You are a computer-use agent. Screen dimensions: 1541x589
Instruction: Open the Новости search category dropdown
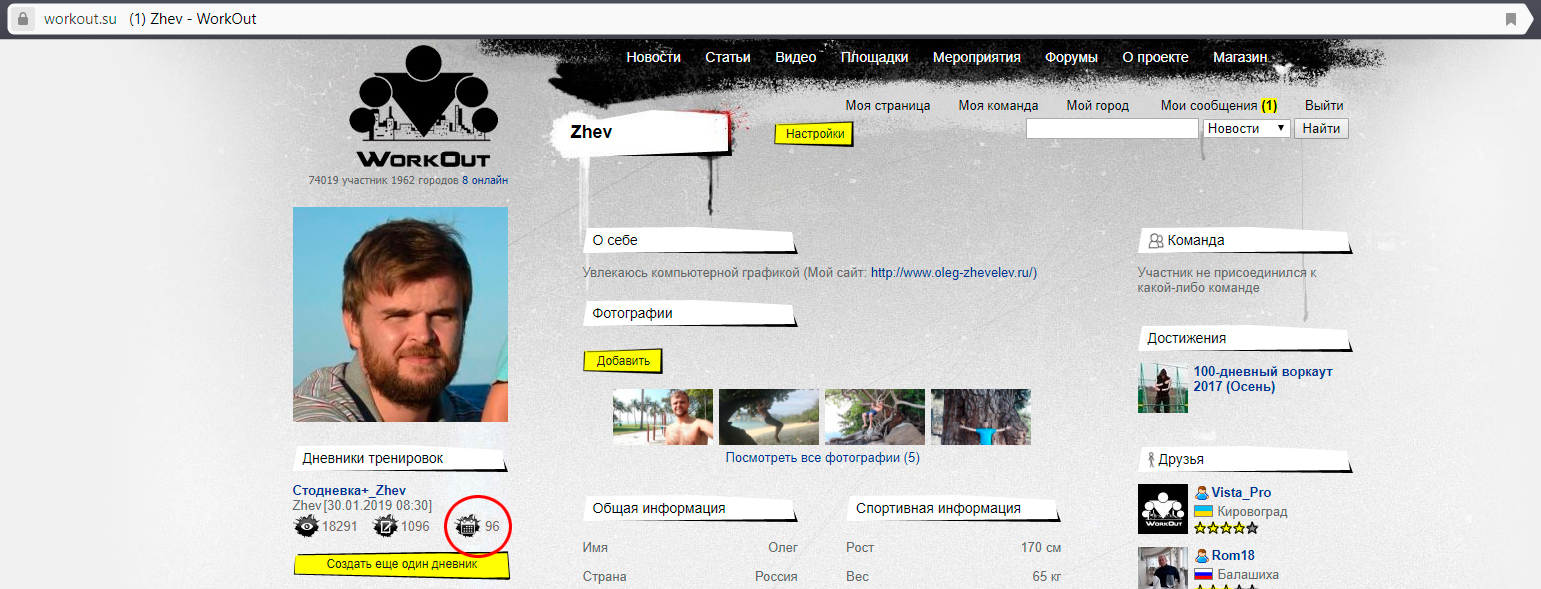tap(1246, 129)
